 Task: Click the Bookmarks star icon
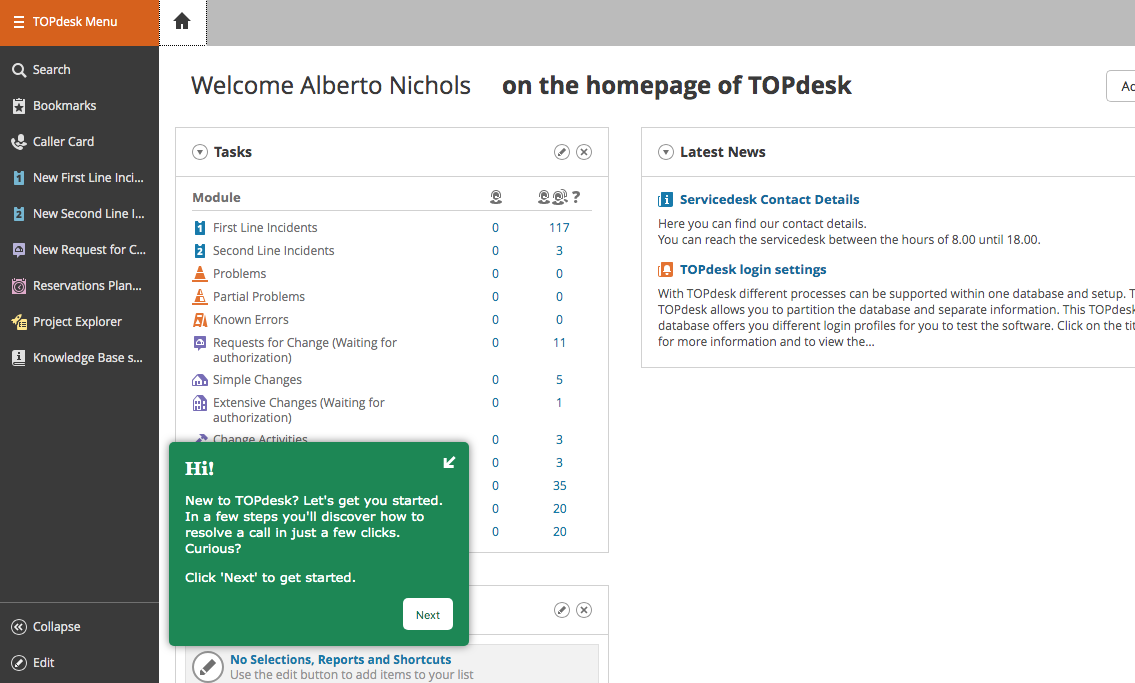click(x=19, y=106)
